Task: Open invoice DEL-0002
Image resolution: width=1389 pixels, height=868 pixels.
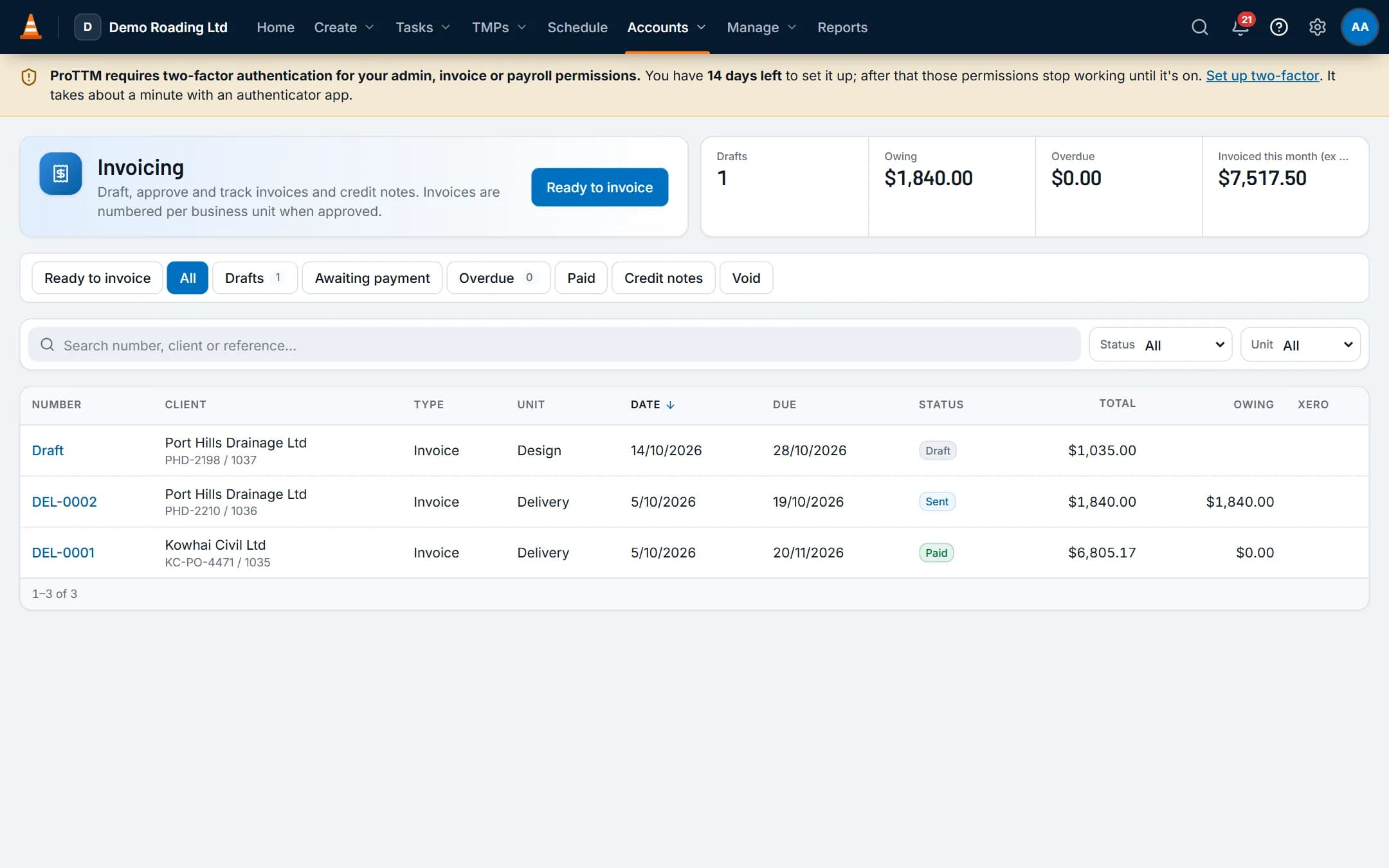Action: (64, 502)
